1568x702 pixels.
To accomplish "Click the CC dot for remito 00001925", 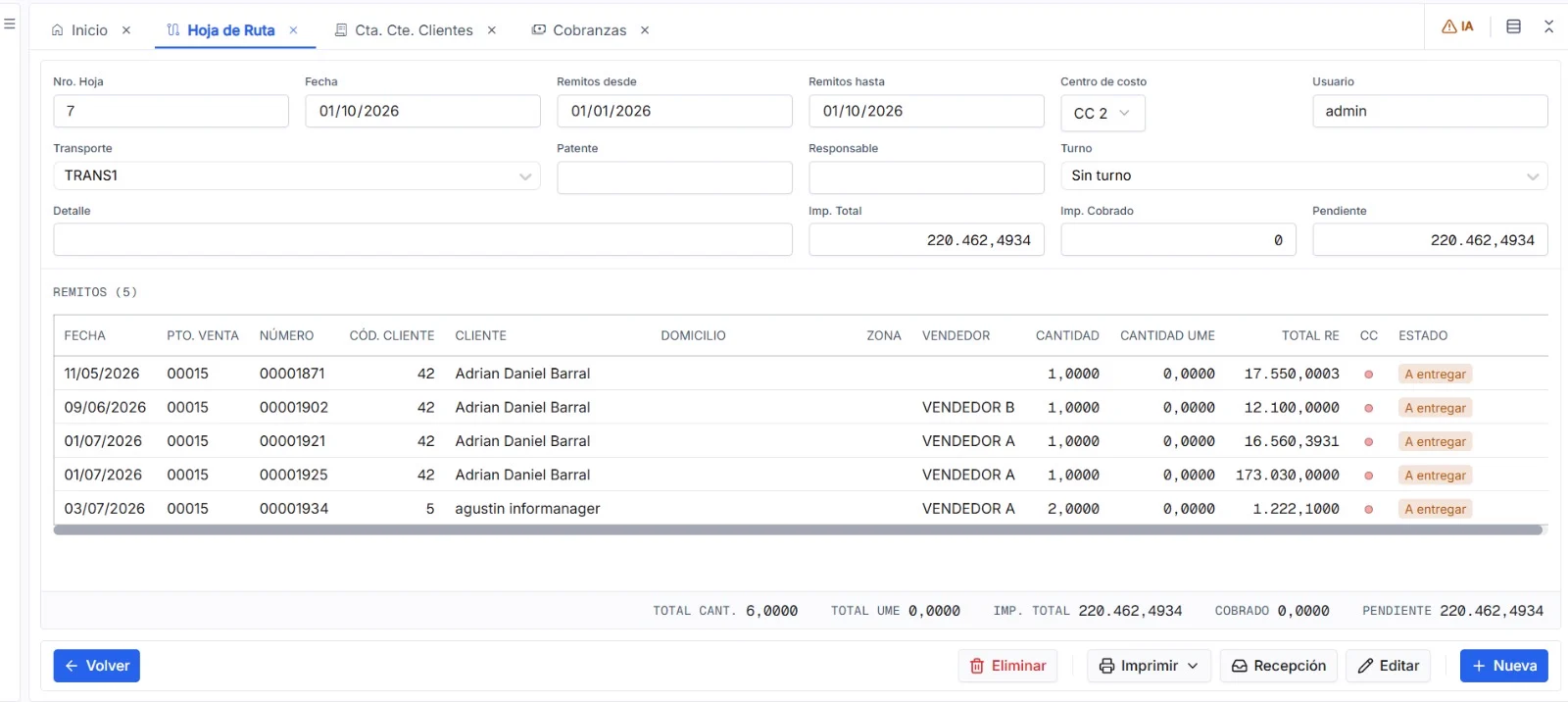I will [x=1369, y=476].
